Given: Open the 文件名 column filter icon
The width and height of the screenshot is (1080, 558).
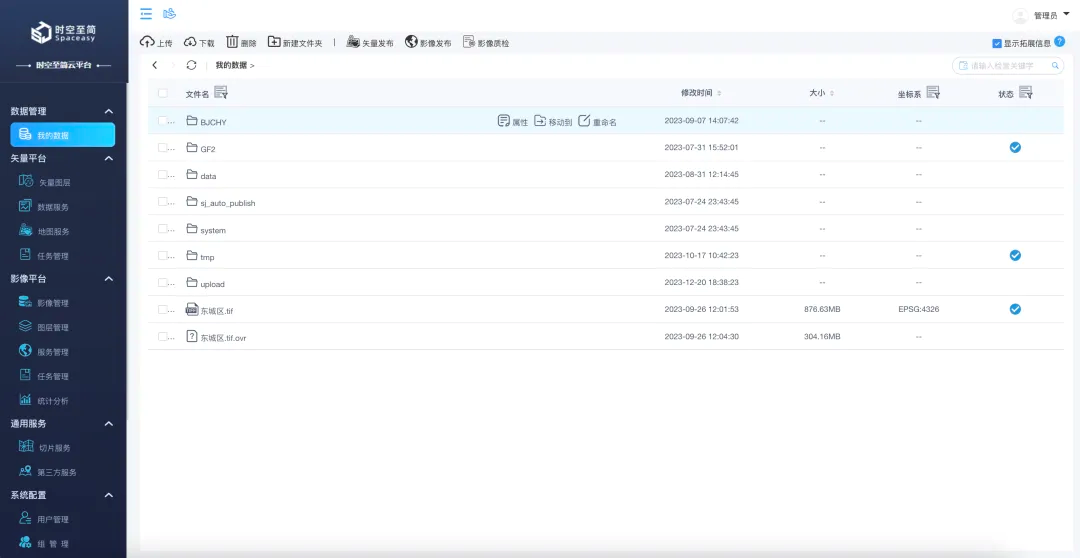Looking at the screenshot, I should coord(220,92).
